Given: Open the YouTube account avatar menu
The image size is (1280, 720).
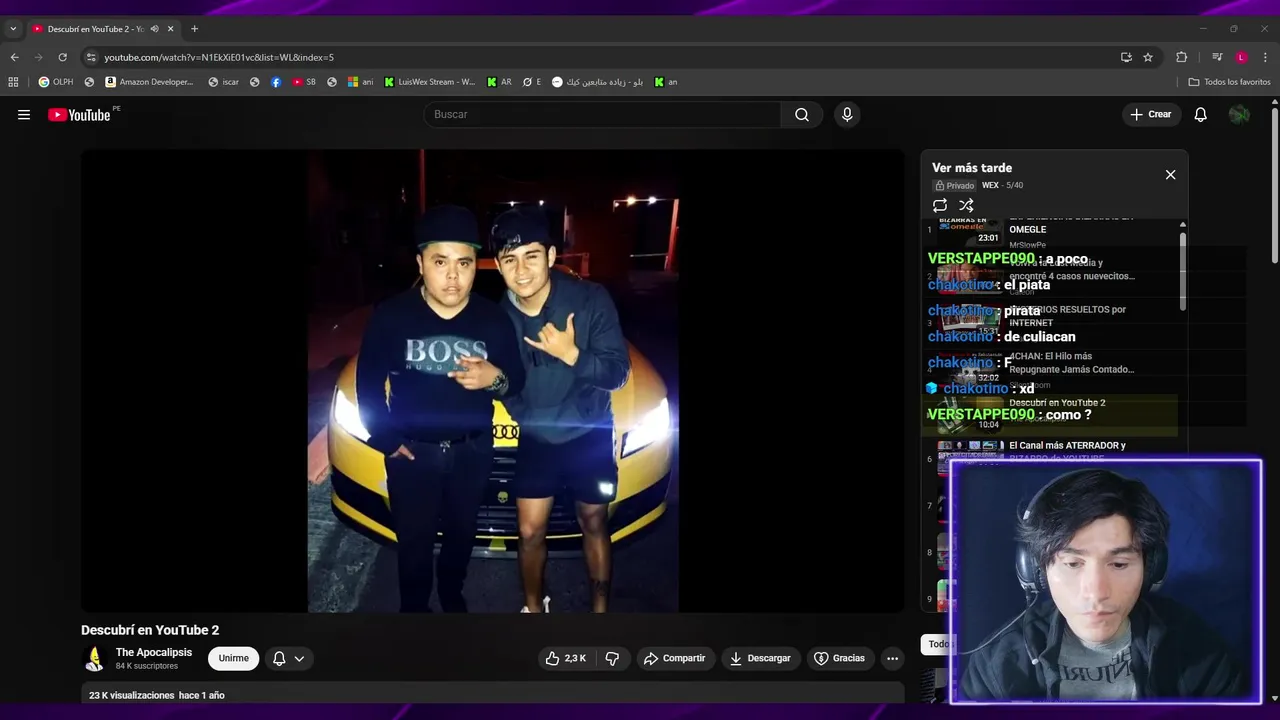Looking at the screenshot, I should pos(1239,115).
